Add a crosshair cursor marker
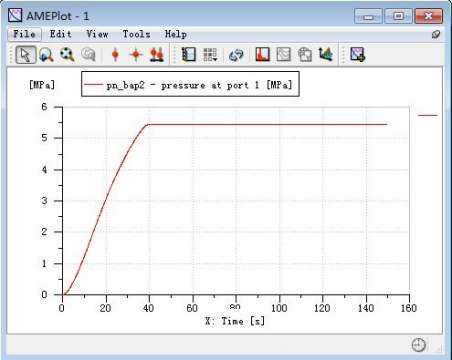 pyautogui.click(x=136, y=54)
